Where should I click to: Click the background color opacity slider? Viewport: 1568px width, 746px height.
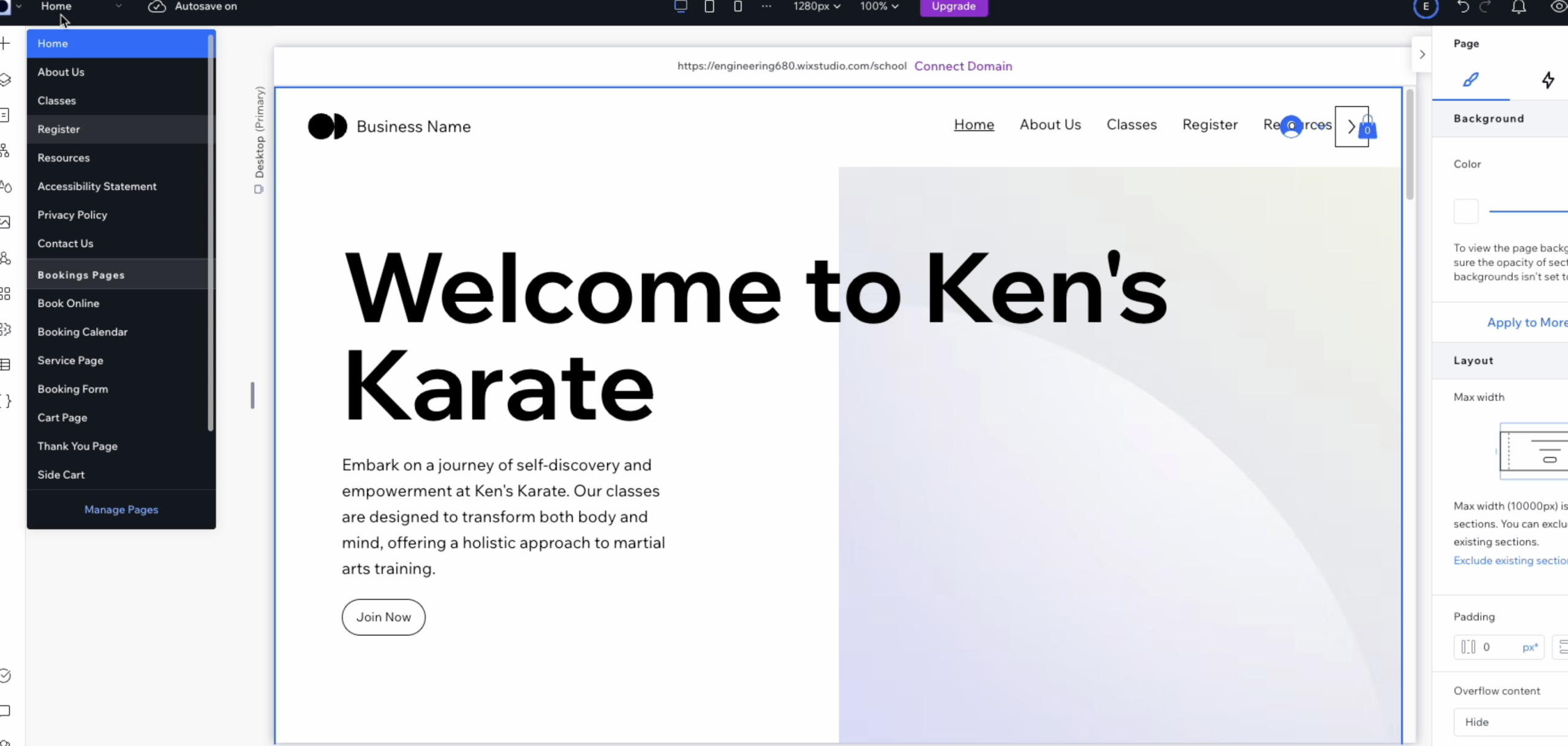(1528, 211)
